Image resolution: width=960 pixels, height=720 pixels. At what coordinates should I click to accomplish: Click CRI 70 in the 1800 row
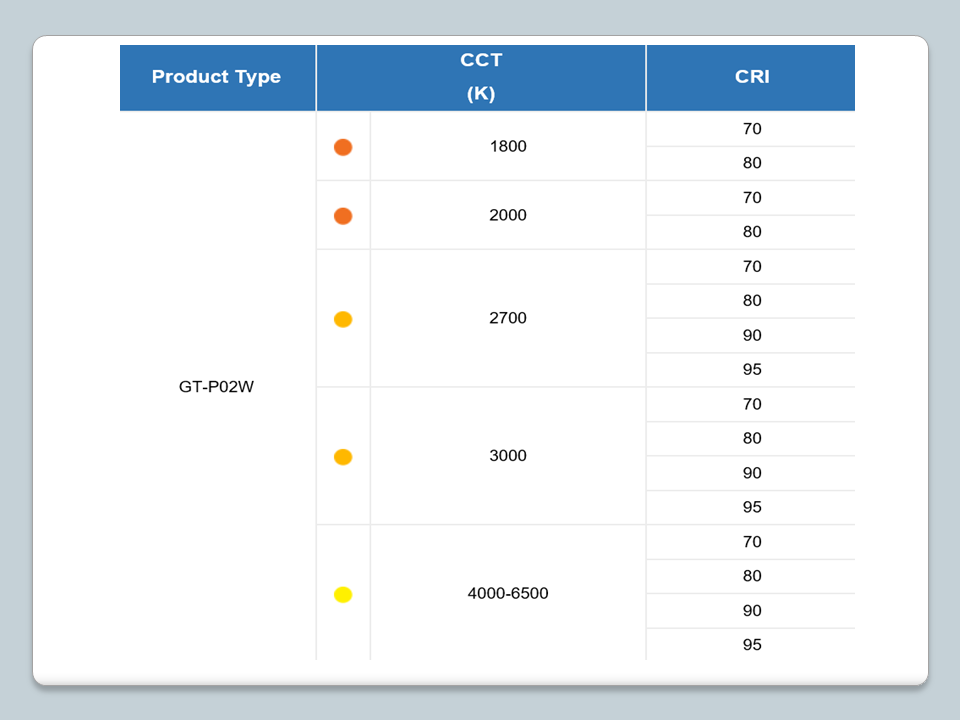point(752,129)
